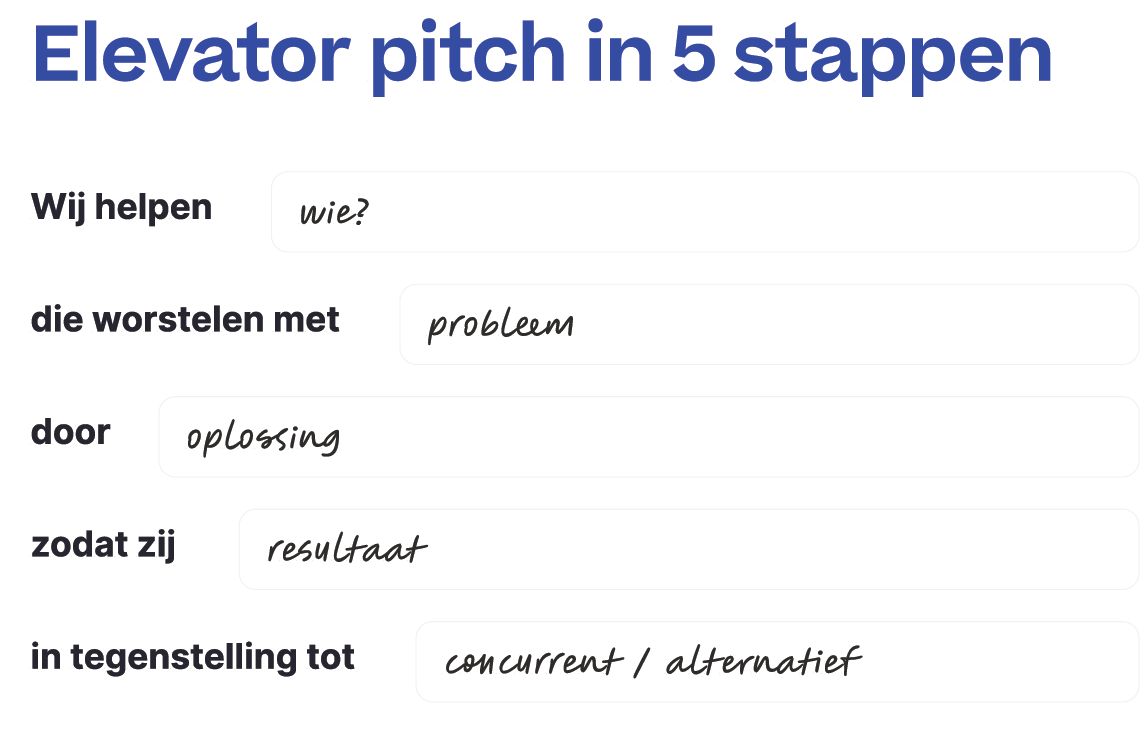The height and width of the screenshot is (744, 1148).
Task: Focus the input field beside 'Wij helpen'
Action: (704, 212)
